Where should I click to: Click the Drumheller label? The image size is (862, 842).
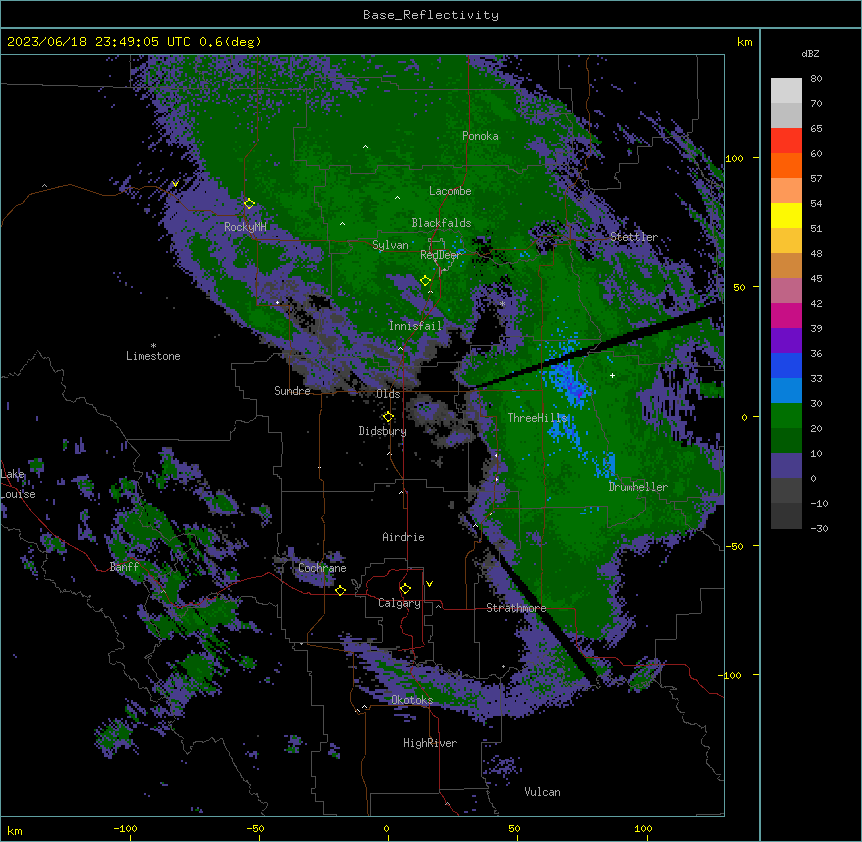coord(638,487)
